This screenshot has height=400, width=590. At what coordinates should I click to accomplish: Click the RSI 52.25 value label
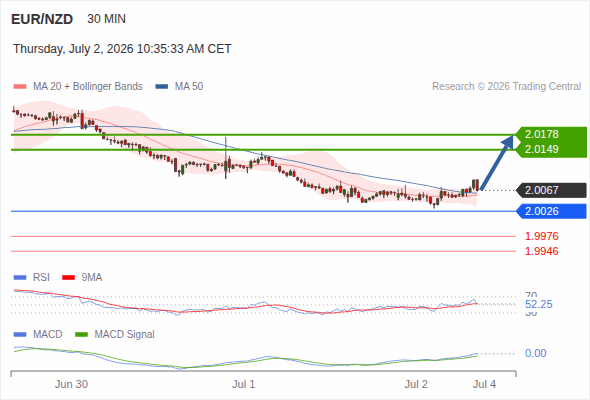(539, 304)
